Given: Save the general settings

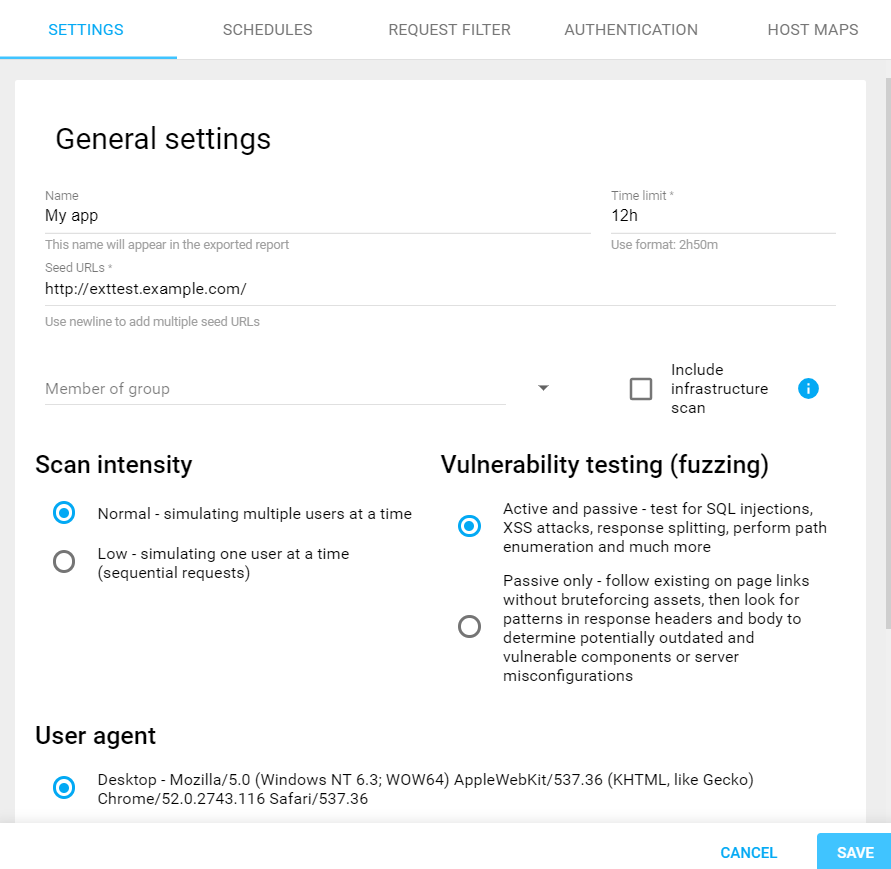Looking at the screenshot, I should click(854, 852).
